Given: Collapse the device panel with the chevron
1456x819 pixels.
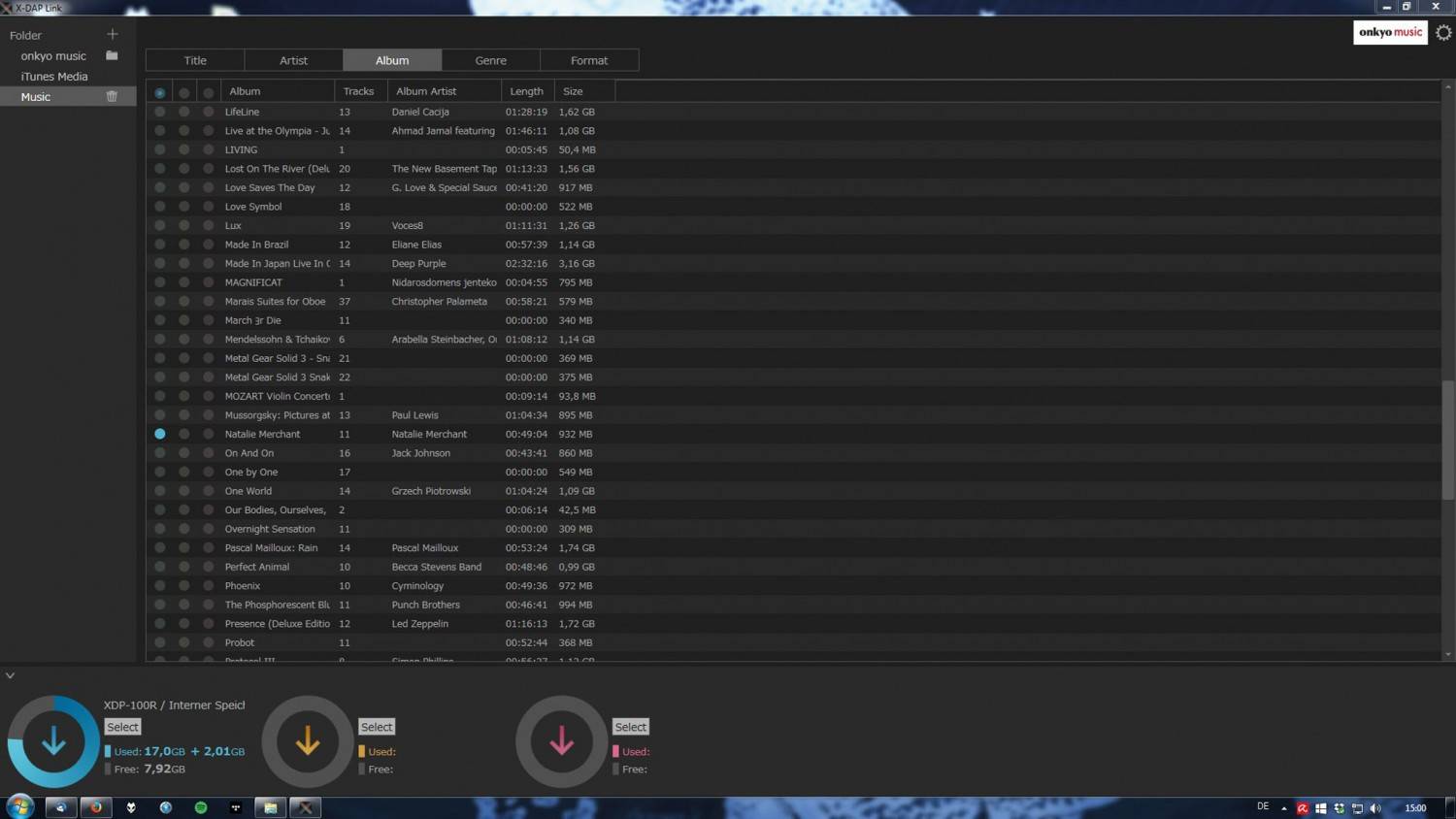Looking at the screenshot, I should pyautogui.click(x=10, y=675).
